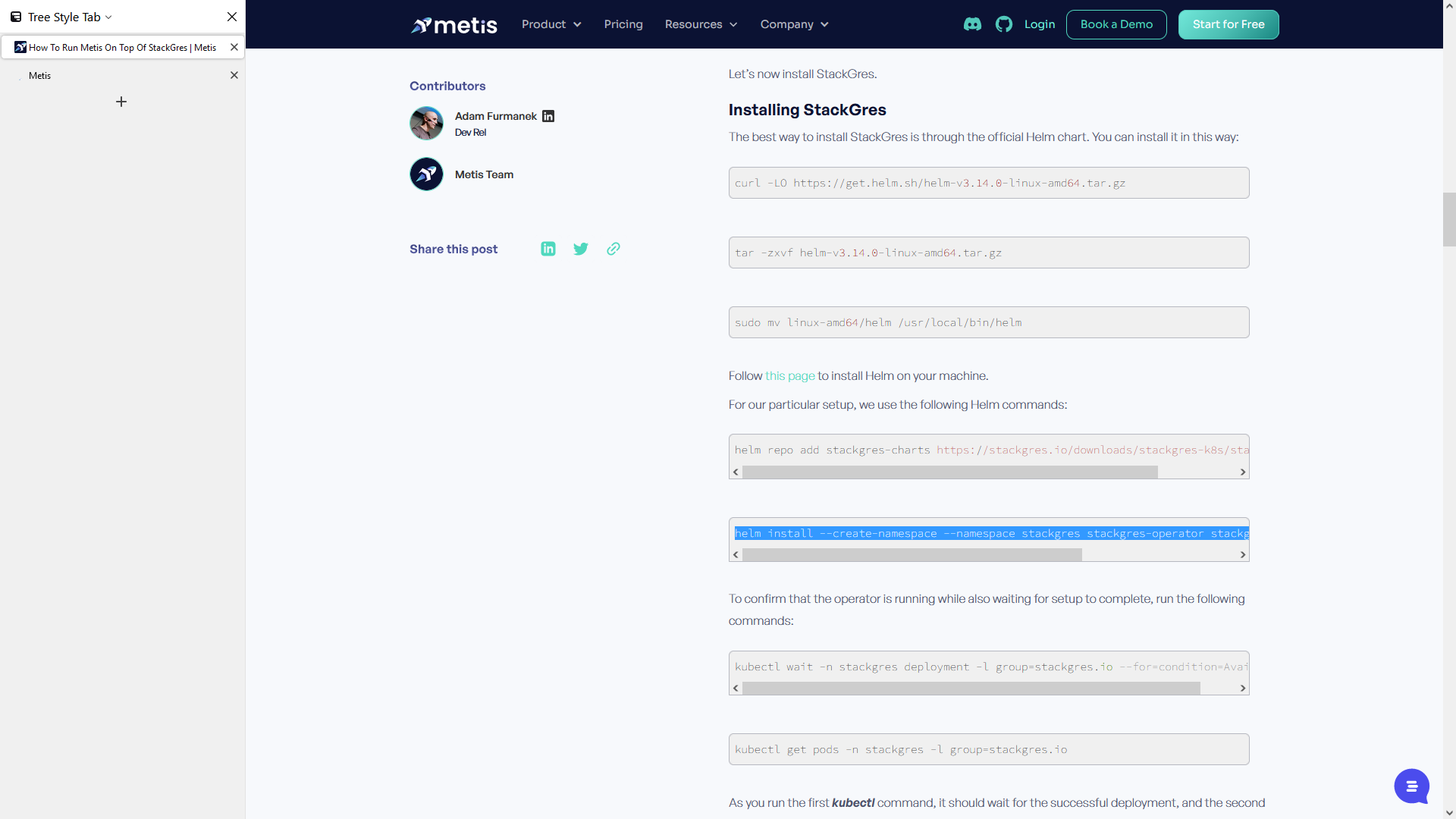Click the helm repo add command text
The height and width of the screenshot is (819, 1456).
[x=992, y=450]
